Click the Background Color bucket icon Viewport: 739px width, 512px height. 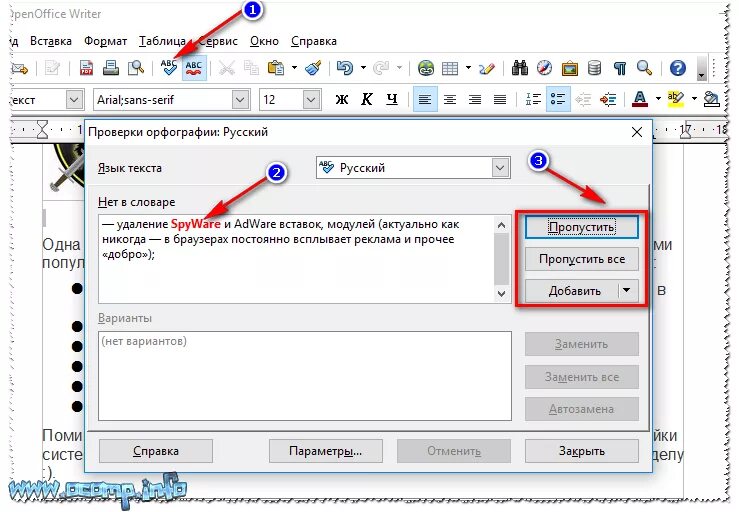(x=711, y=99)
